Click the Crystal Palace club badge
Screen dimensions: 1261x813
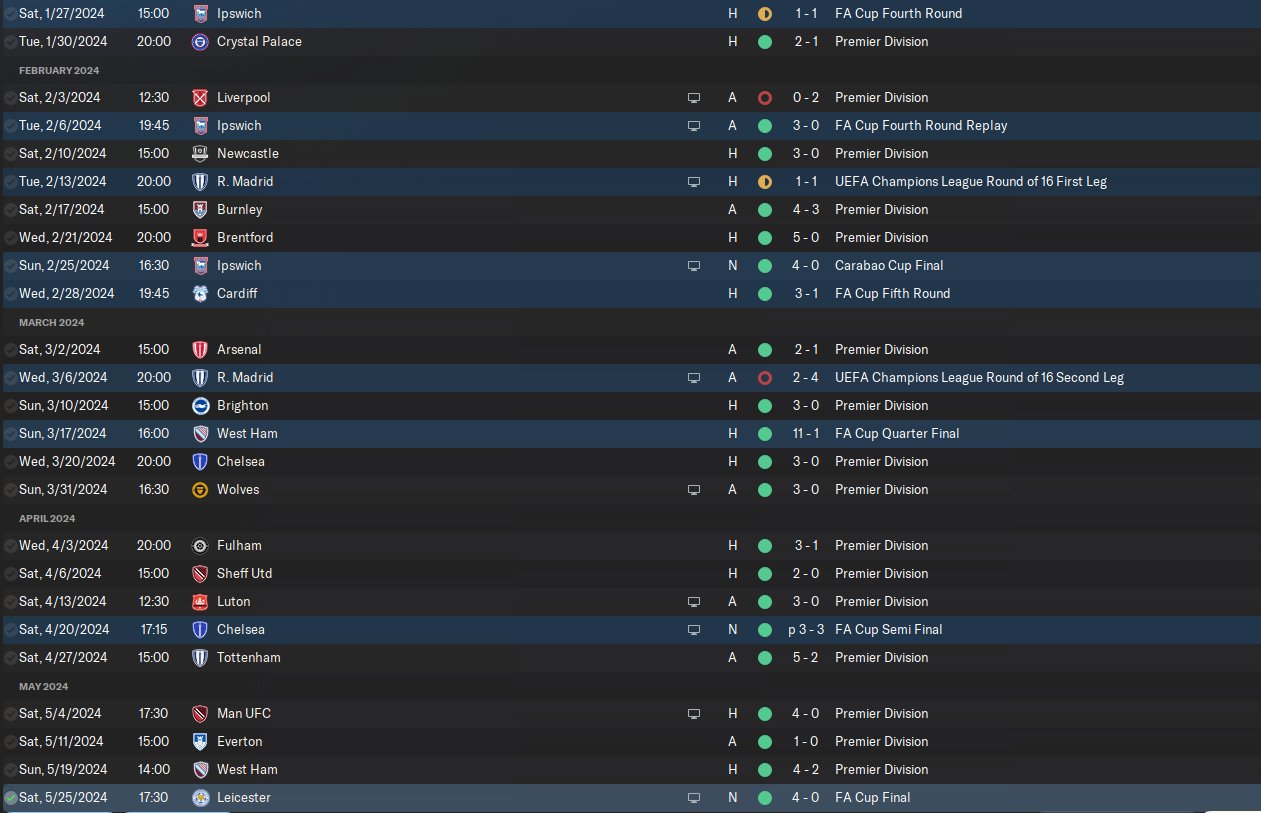(200, 41)
